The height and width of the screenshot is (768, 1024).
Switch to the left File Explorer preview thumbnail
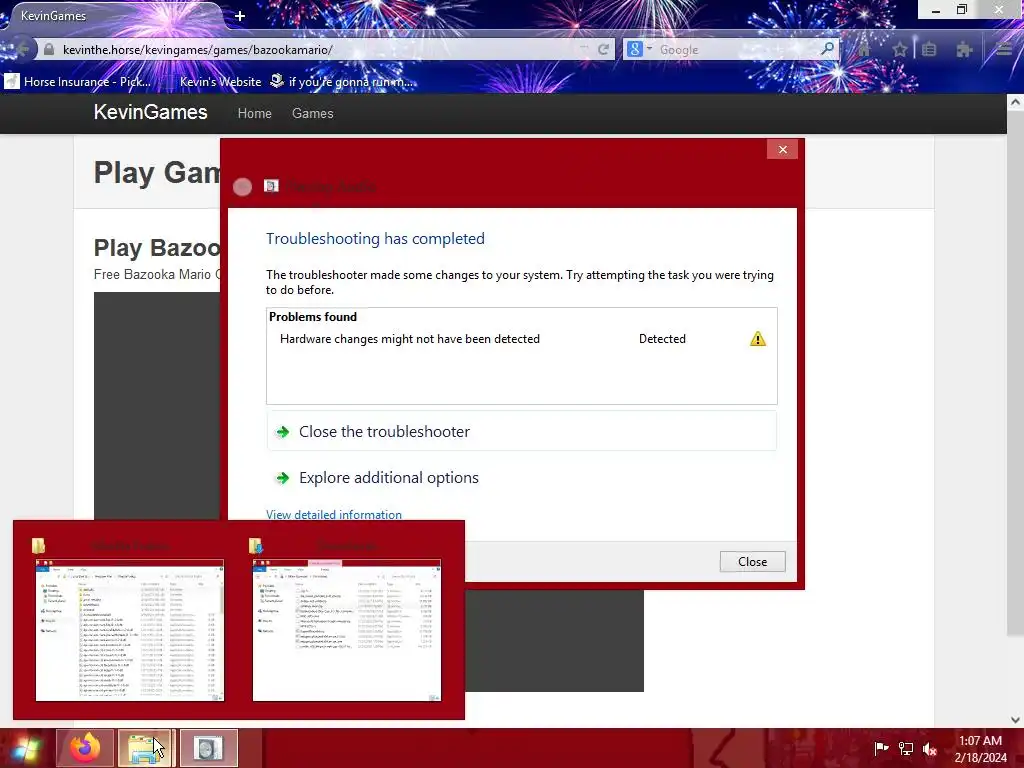tap(129, 630)
